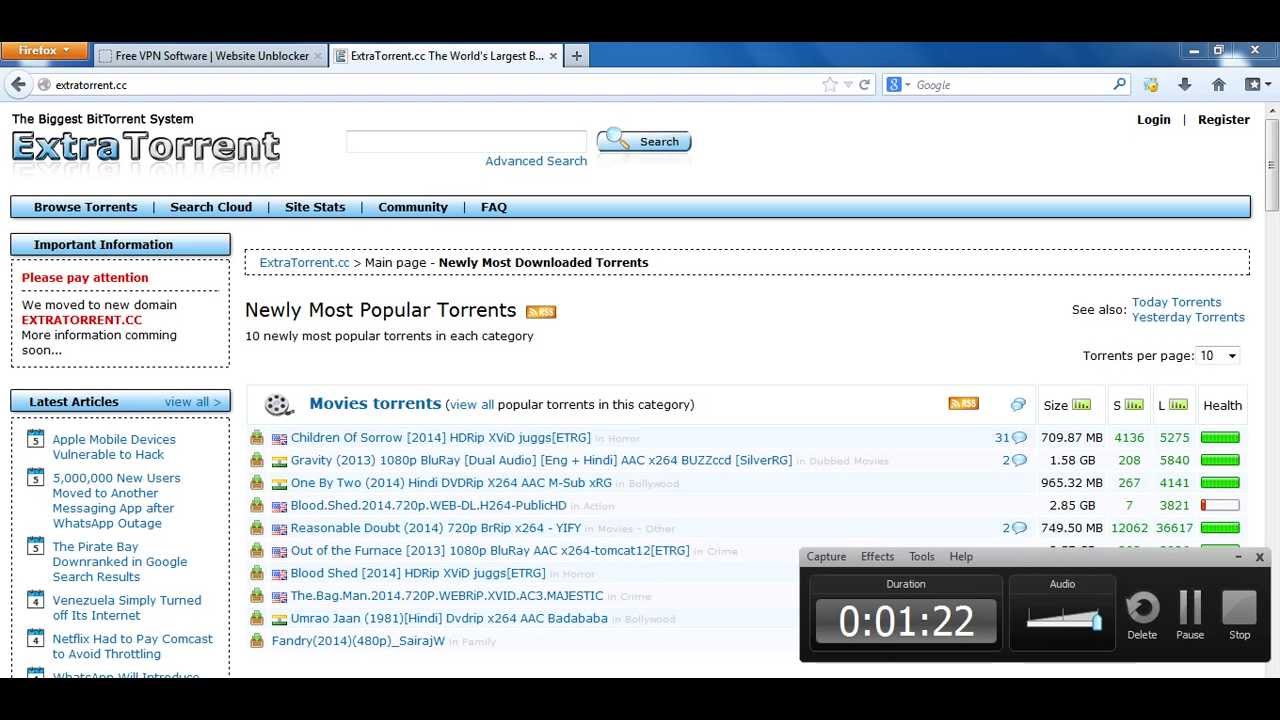Viewport: 1280px width, 720px height.
Task: Focus the ExtraTorrent search input field
Action: (466, 141)
